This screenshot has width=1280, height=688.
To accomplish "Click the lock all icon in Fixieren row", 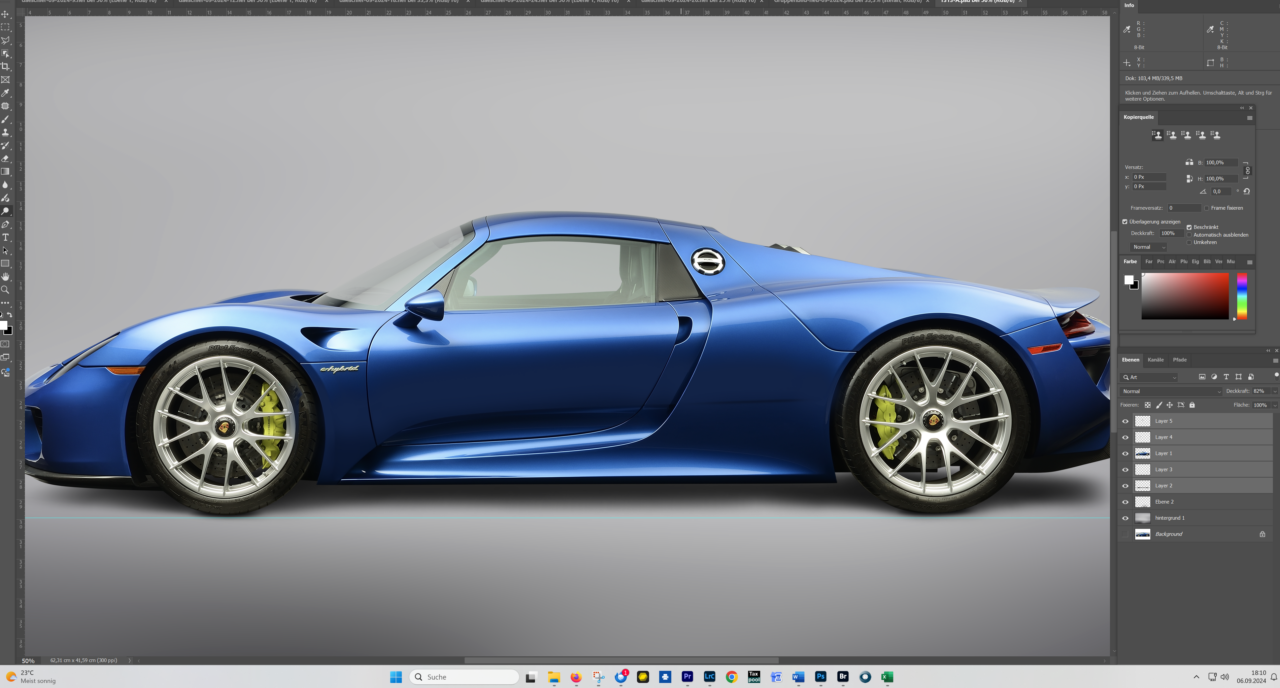I will 1192,405.
